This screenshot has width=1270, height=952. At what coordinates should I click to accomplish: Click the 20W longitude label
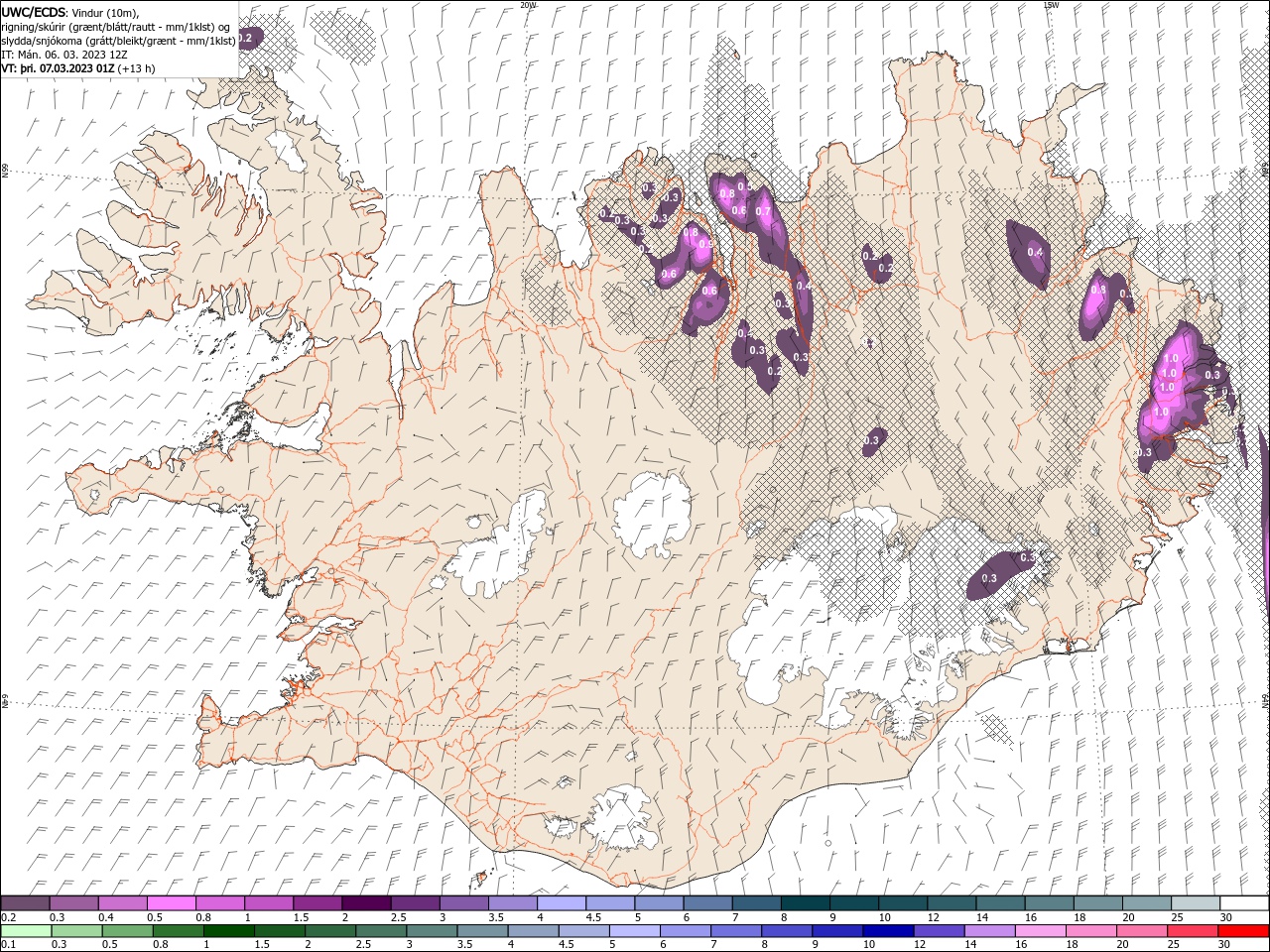click(528, 5)
